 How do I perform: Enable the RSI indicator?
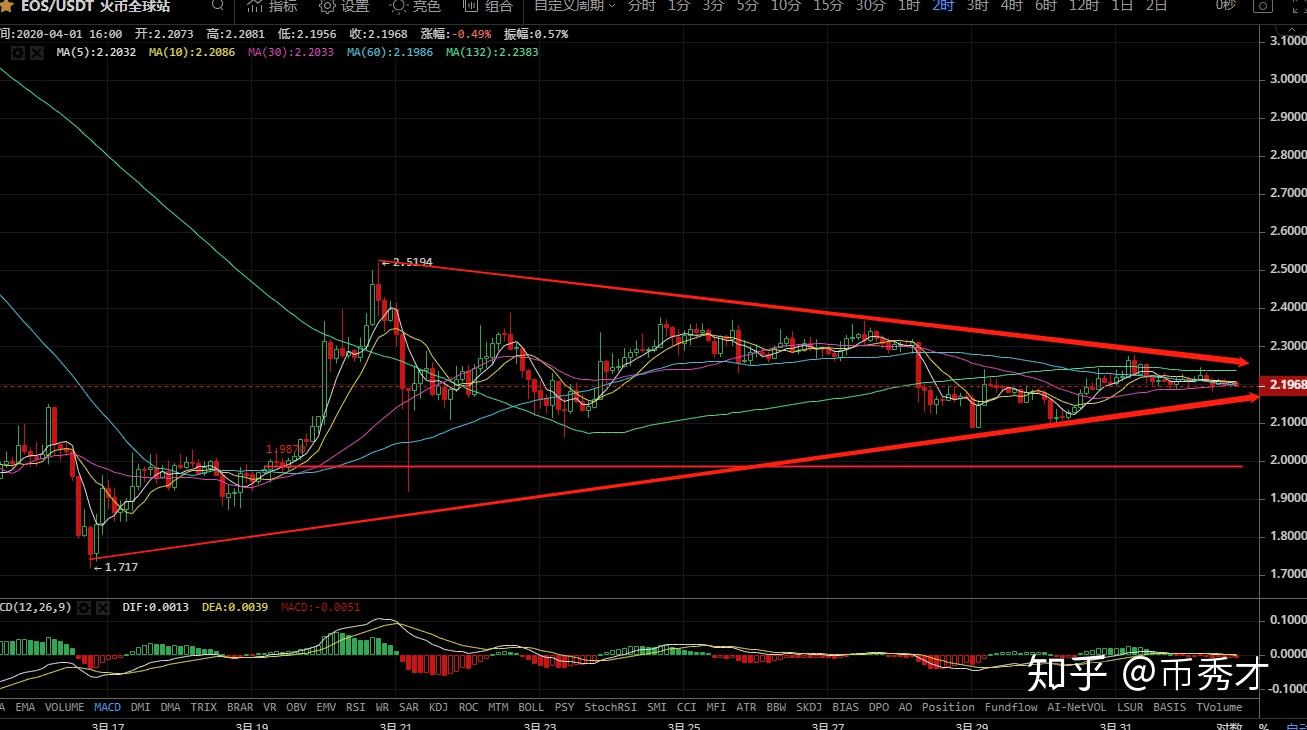coord(356,707)
